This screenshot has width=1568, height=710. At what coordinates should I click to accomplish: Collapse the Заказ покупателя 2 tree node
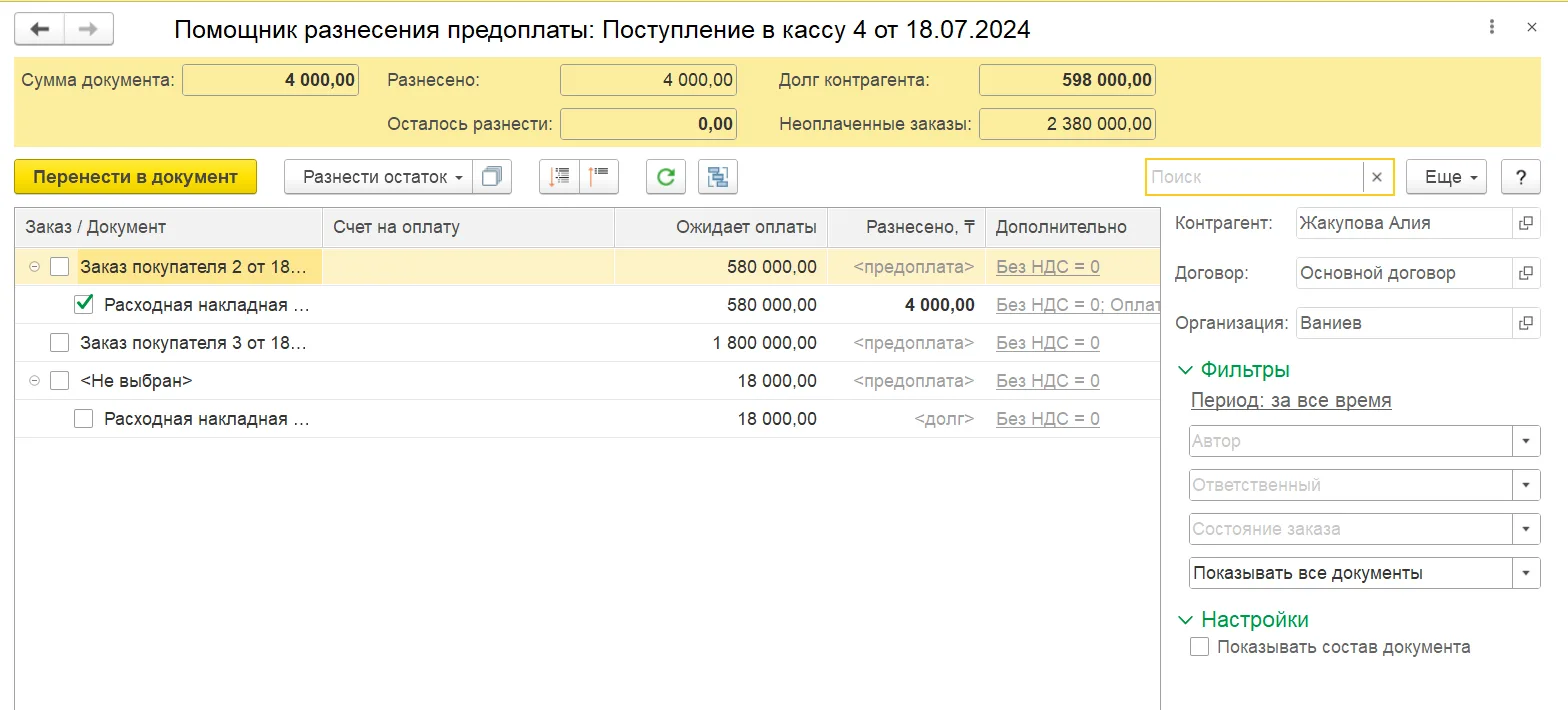coord(35,267)
